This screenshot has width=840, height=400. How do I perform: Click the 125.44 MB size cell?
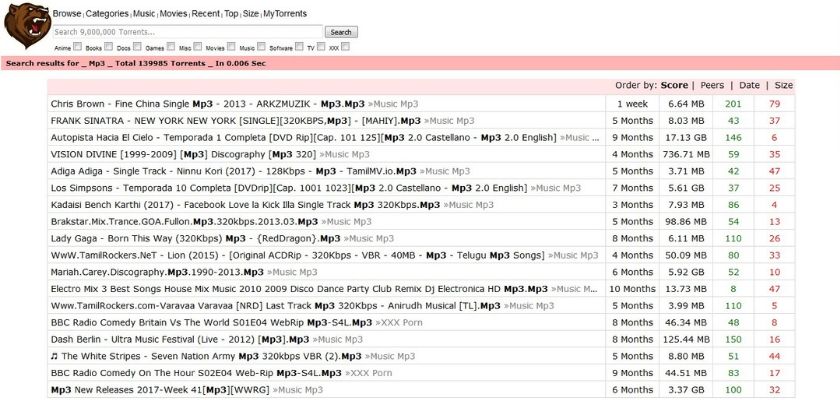coord(686,340)
